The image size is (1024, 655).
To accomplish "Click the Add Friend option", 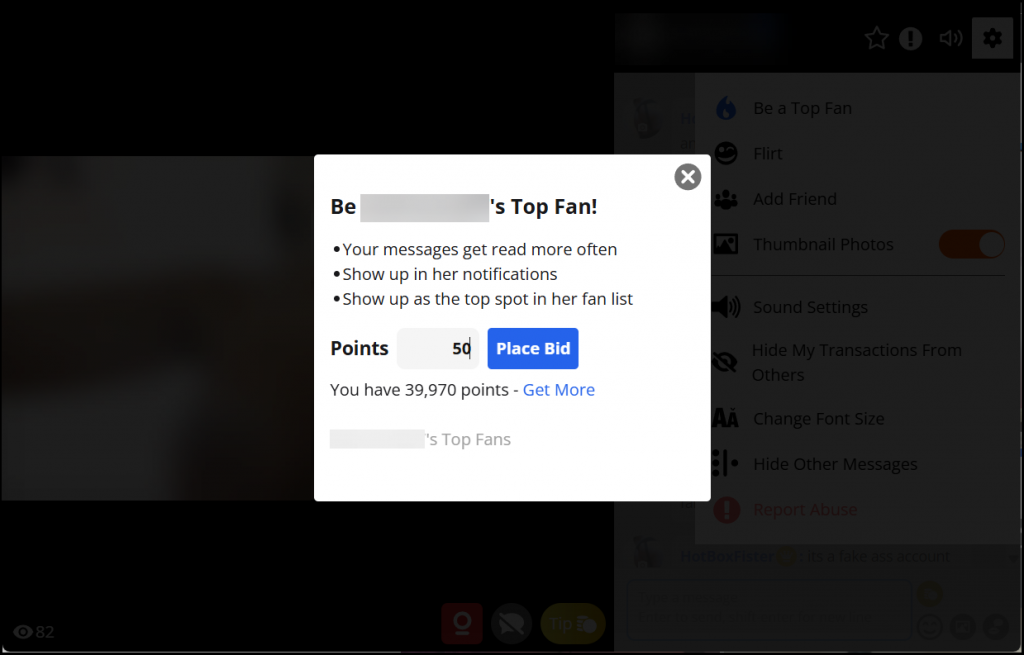I will click(794, 199).
